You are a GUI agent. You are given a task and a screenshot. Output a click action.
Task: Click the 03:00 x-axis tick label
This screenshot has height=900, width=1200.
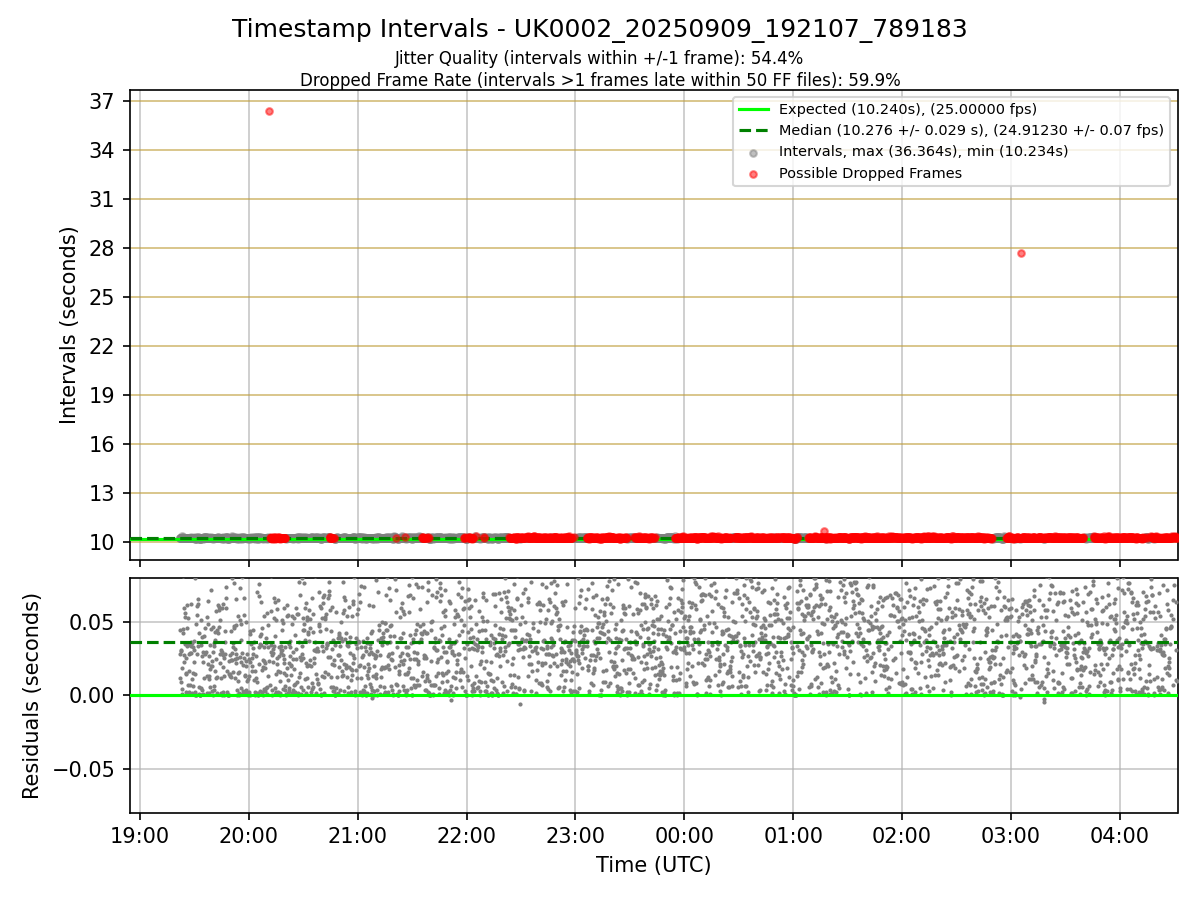[x=1010, y=835]
